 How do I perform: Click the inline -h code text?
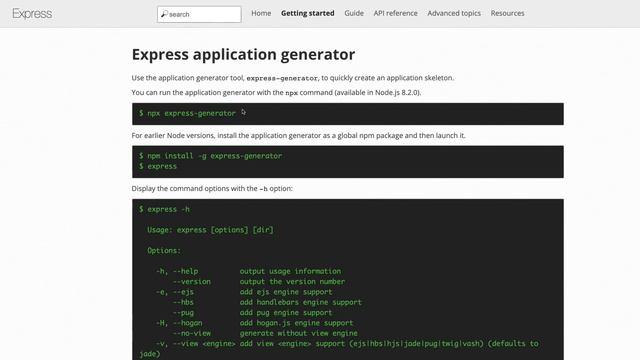click(263, 189)
